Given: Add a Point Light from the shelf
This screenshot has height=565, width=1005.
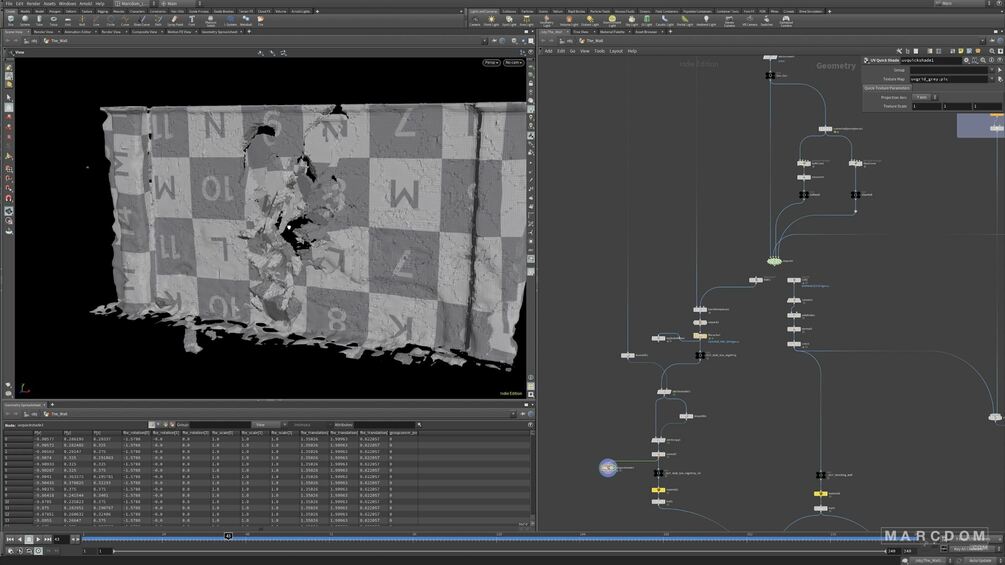Looking at the screenshot, I should coord(491,20).
